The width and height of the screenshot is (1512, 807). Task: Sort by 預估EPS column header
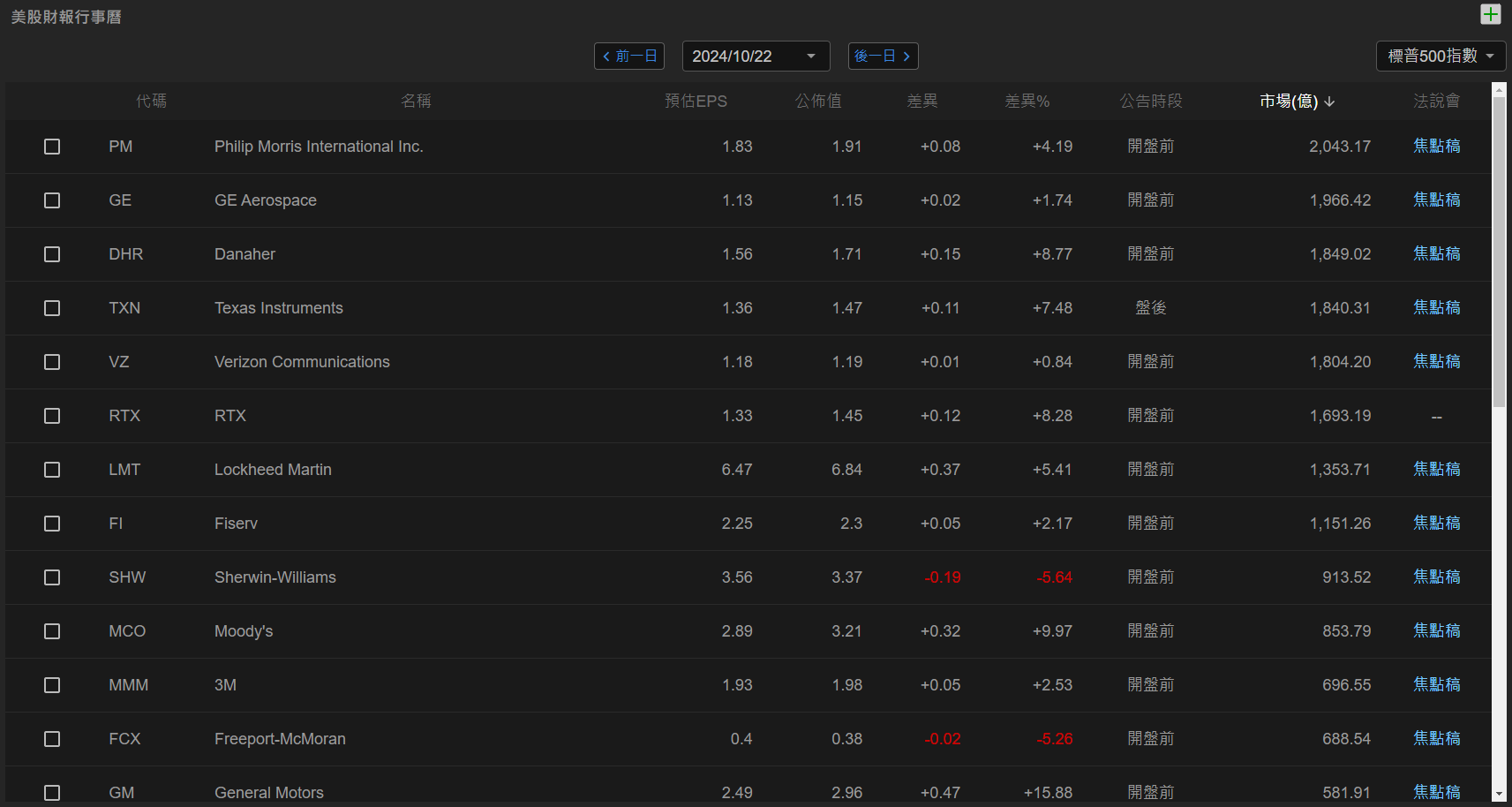point(696,102)
